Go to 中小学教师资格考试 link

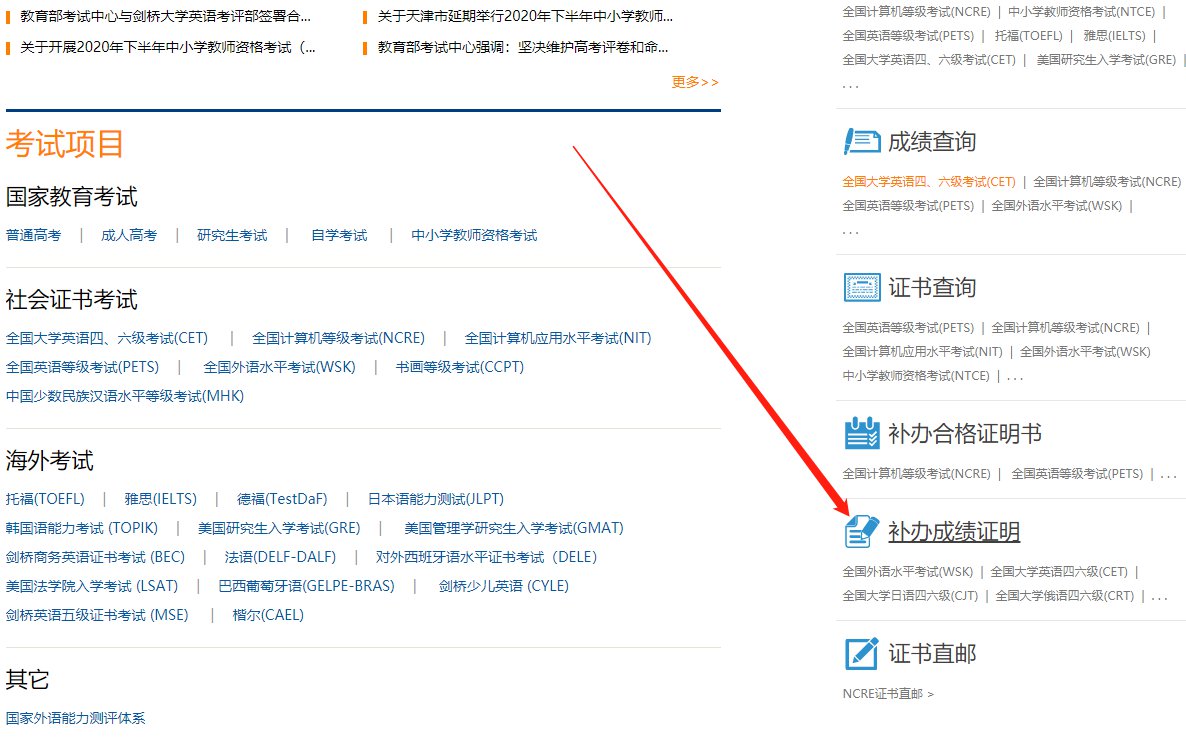click(474, 235)
